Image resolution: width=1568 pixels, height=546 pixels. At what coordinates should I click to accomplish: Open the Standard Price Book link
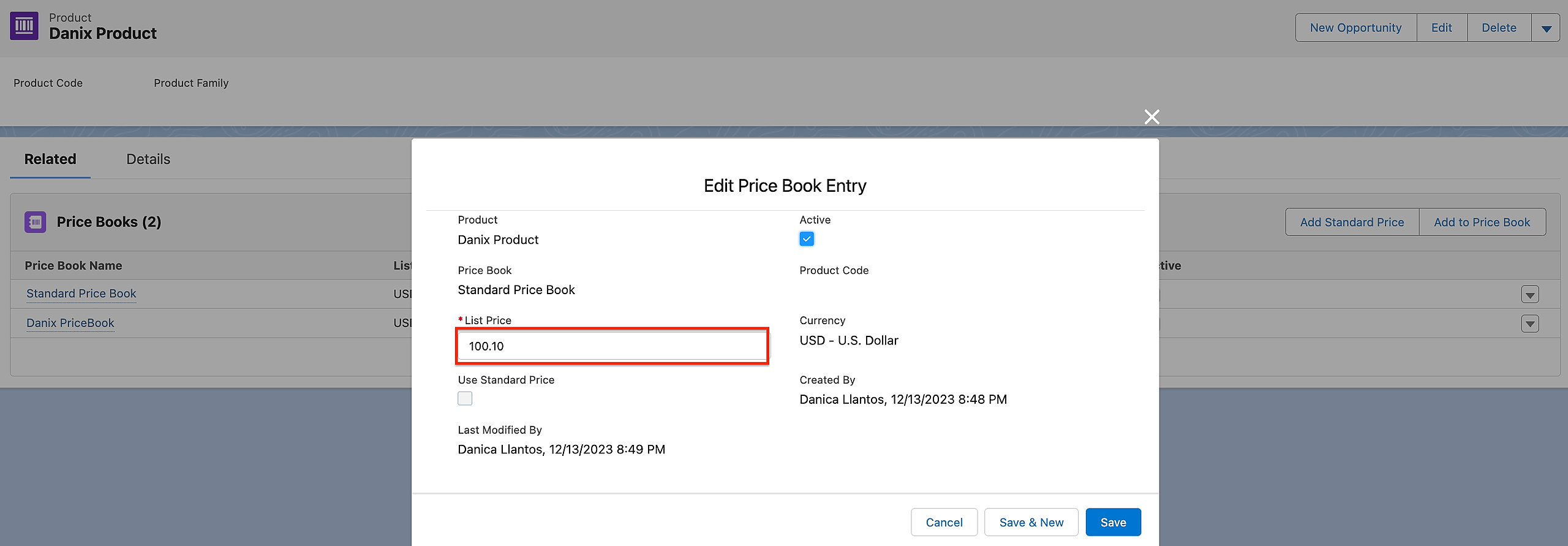pos(81,294)
